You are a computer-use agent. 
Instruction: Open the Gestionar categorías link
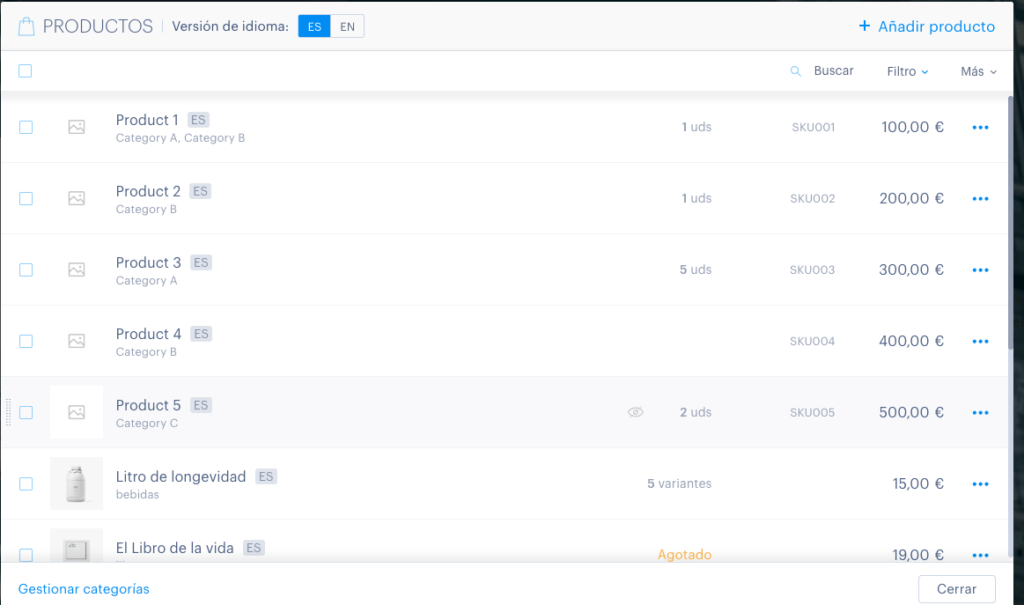pyautogui.click(x=84, y=589)
